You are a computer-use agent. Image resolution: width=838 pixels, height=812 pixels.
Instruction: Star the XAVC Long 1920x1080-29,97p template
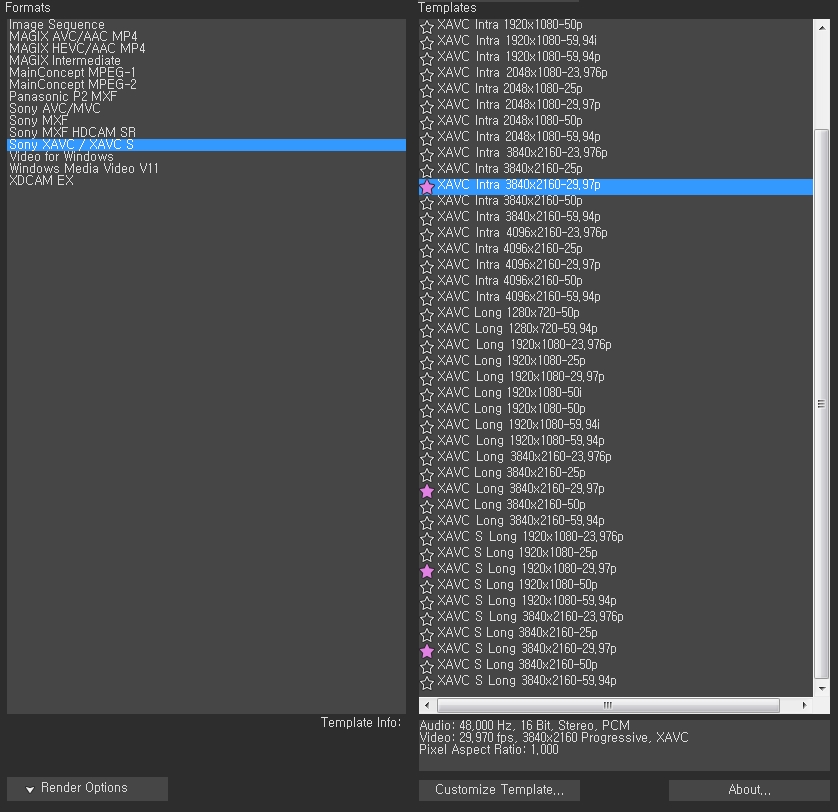(x=426, y=379)
